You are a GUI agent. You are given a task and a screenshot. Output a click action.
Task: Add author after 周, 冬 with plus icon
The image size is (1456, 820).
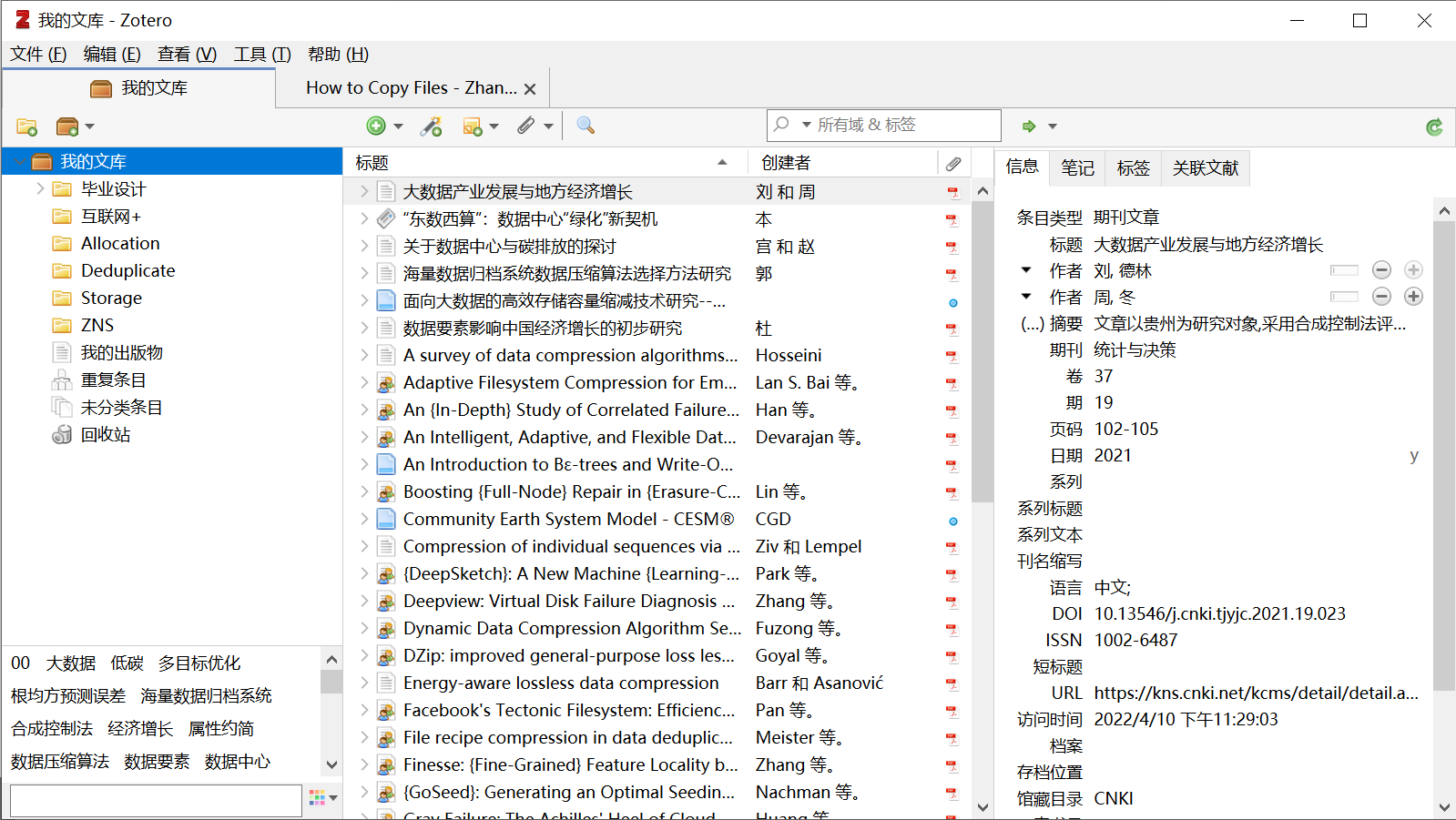point(1413,297)
